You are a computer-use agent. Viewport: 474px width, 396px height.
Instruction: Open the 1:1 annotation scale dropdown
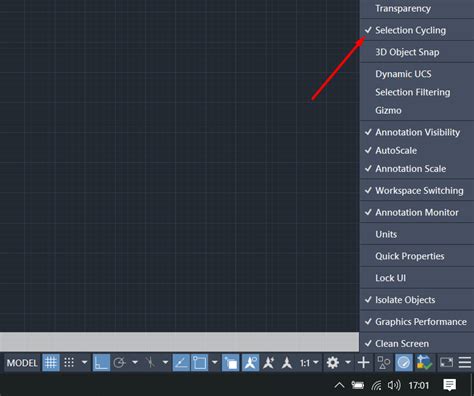click(309, 362)
